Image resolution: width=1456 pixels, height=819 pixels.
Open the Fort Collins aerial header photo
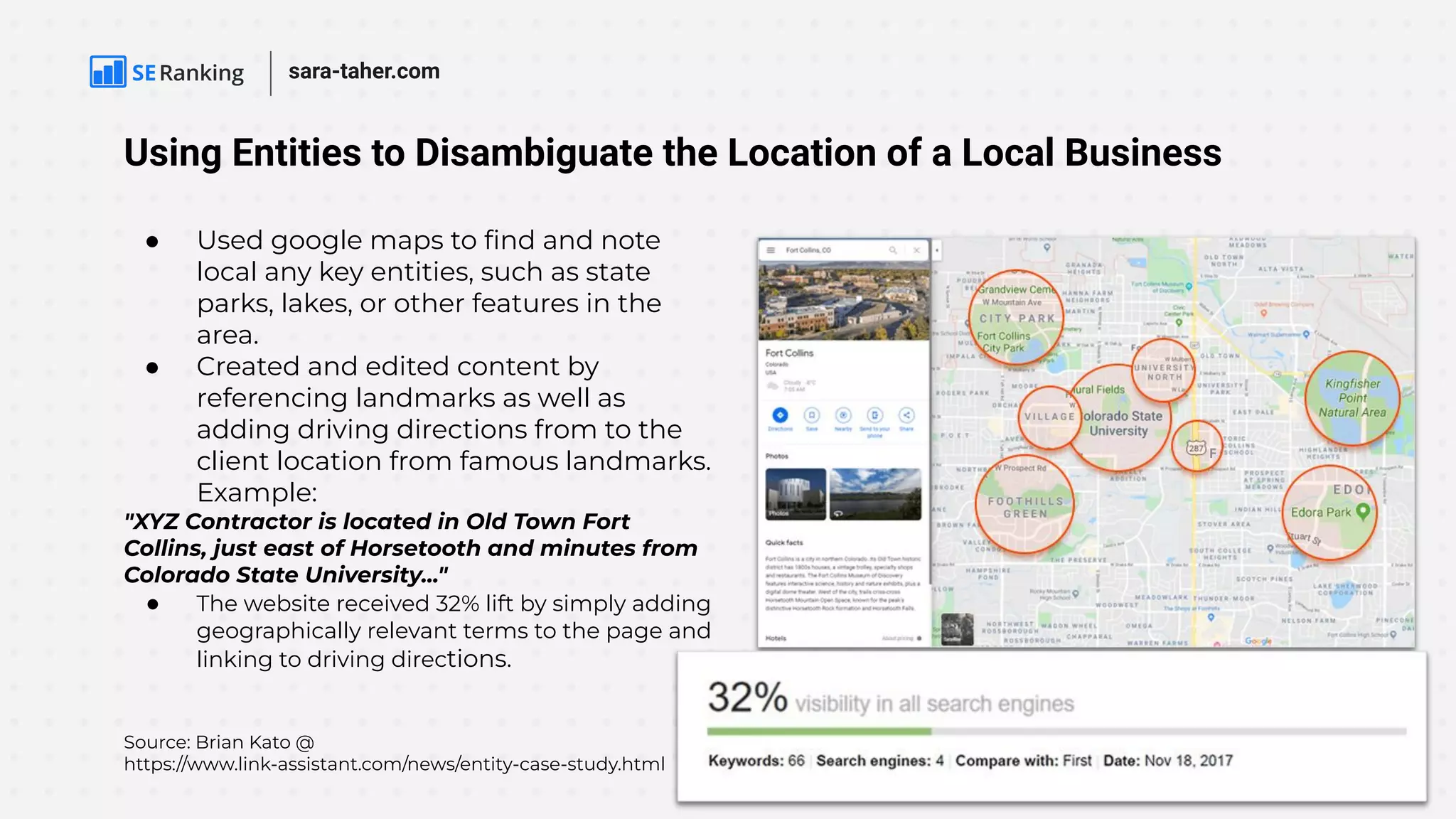coord(845,300)
